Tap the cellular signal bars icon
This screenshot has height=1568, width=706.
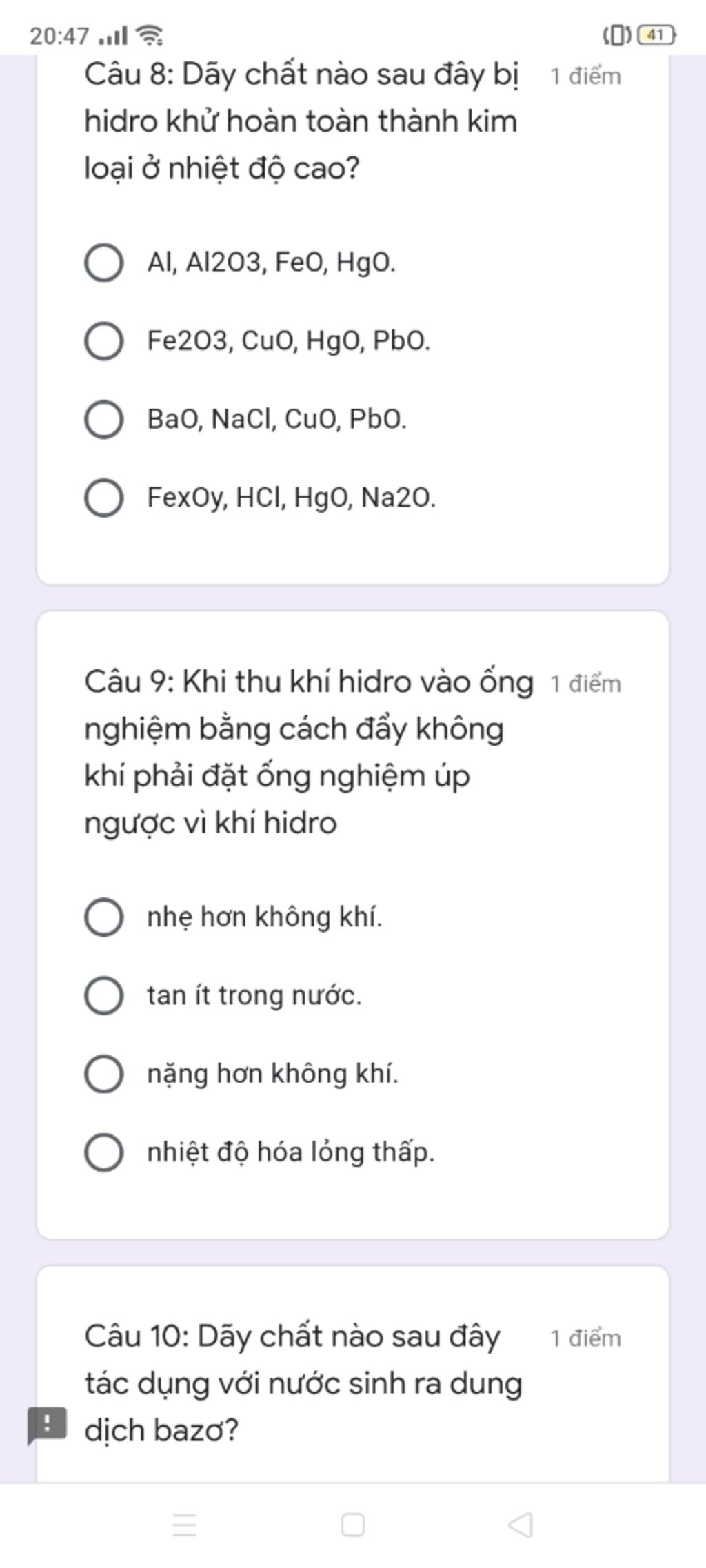coord(113,35)
